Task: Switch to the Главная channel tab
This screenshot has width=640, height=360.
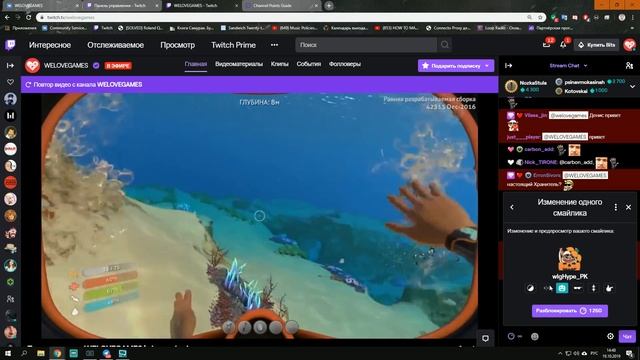Action: [x=196, y=64]
